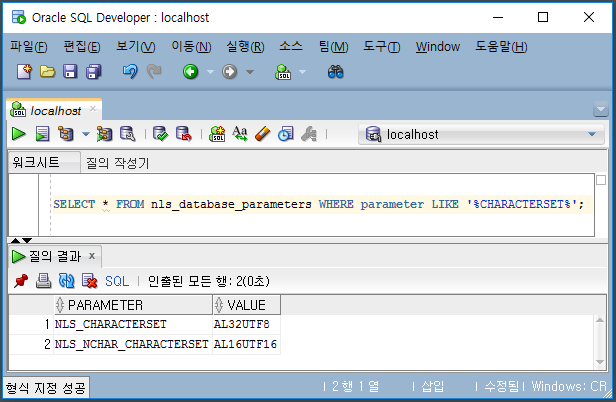Click inside the SQL query editor line

click(x=322, y=204)
